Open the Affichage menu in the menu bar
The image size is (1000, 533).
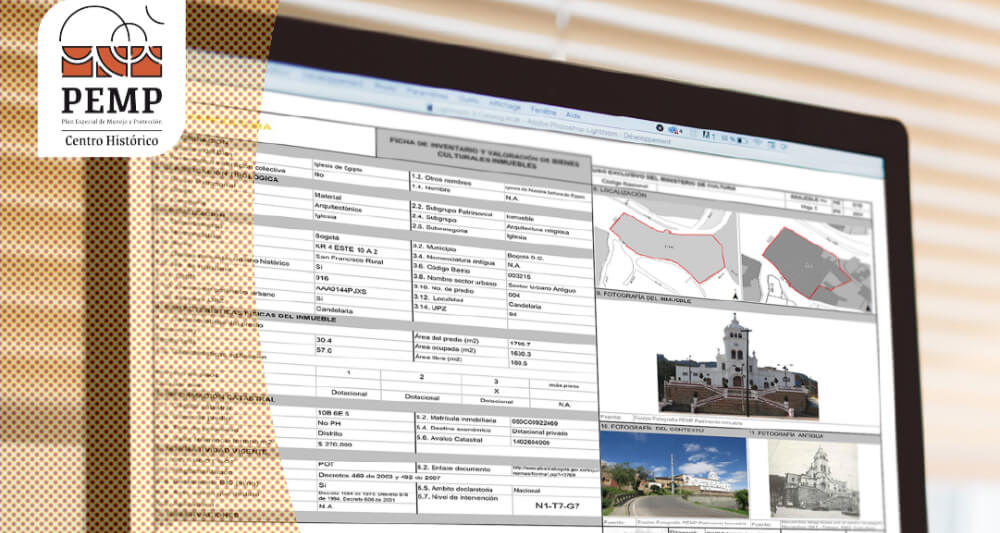[505, 105]
